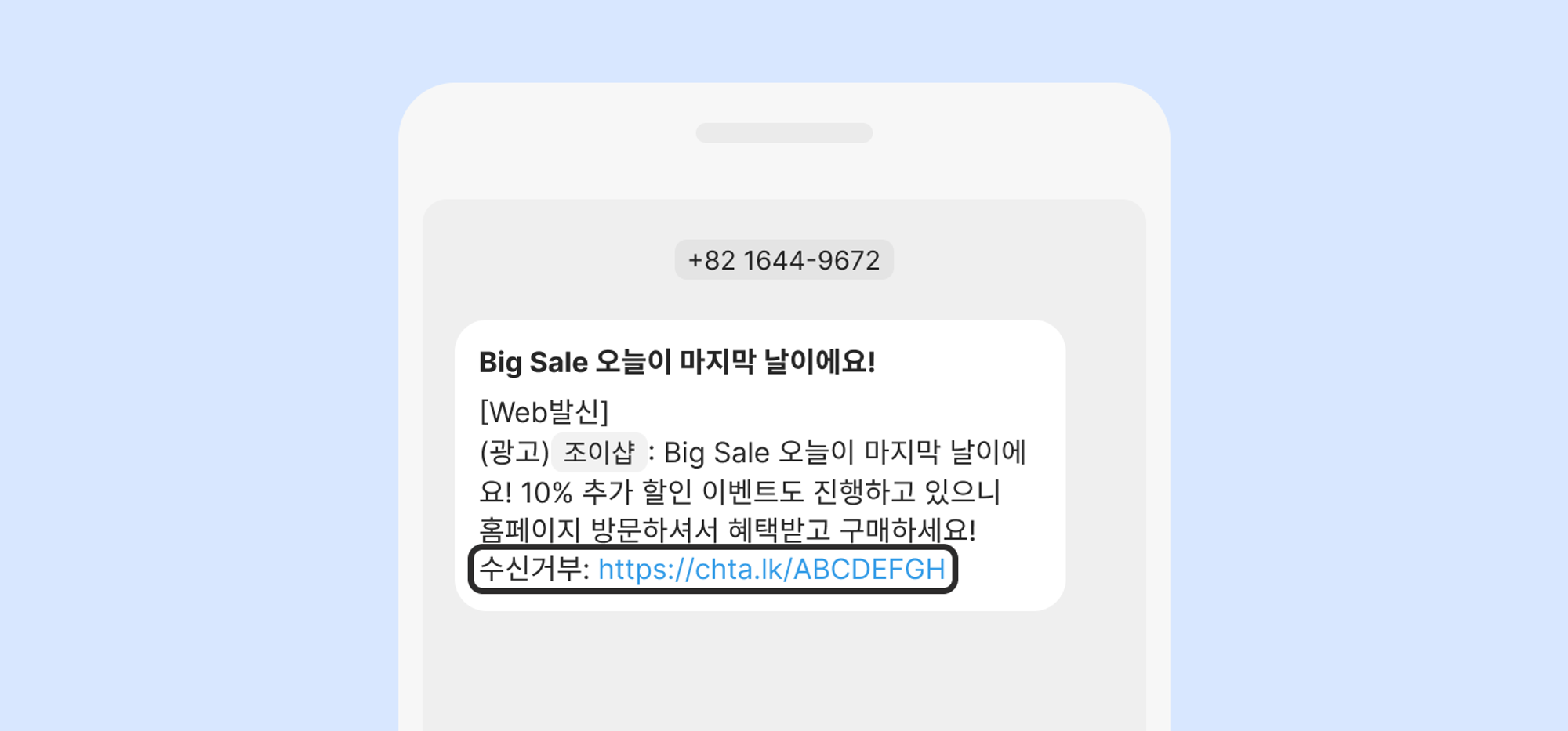Click the word 방문하셔서 in the message
Screen dimensions: 1568x731
coord(655,530)
